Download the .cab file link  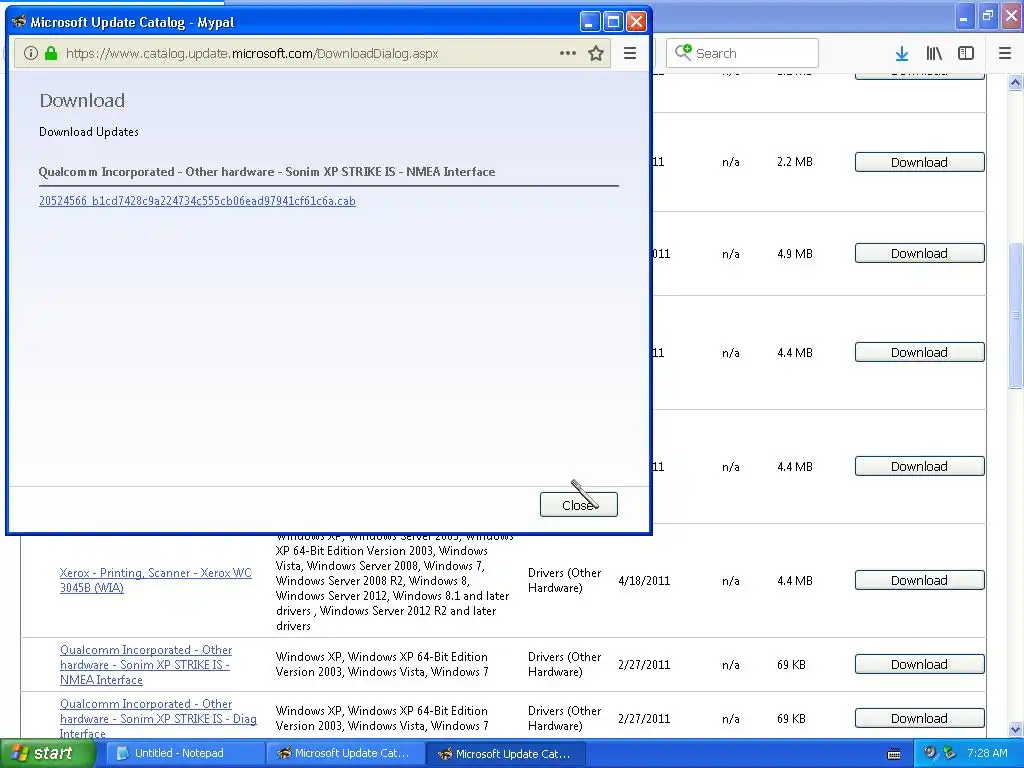tap(197, 201)
